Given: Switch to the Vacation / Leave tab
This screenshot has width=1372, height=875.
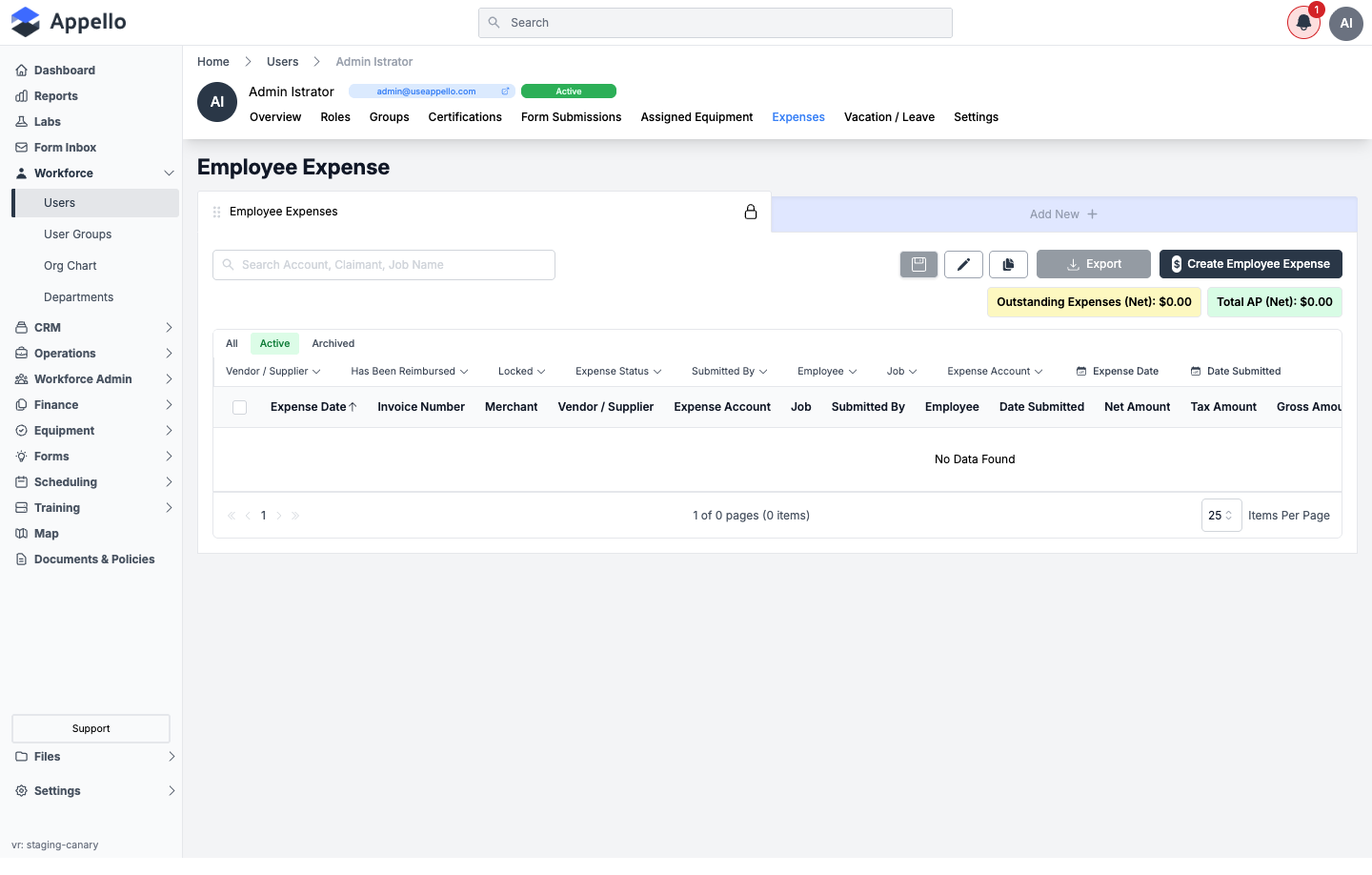Looking at the screenshot, I should click(889, 117).
